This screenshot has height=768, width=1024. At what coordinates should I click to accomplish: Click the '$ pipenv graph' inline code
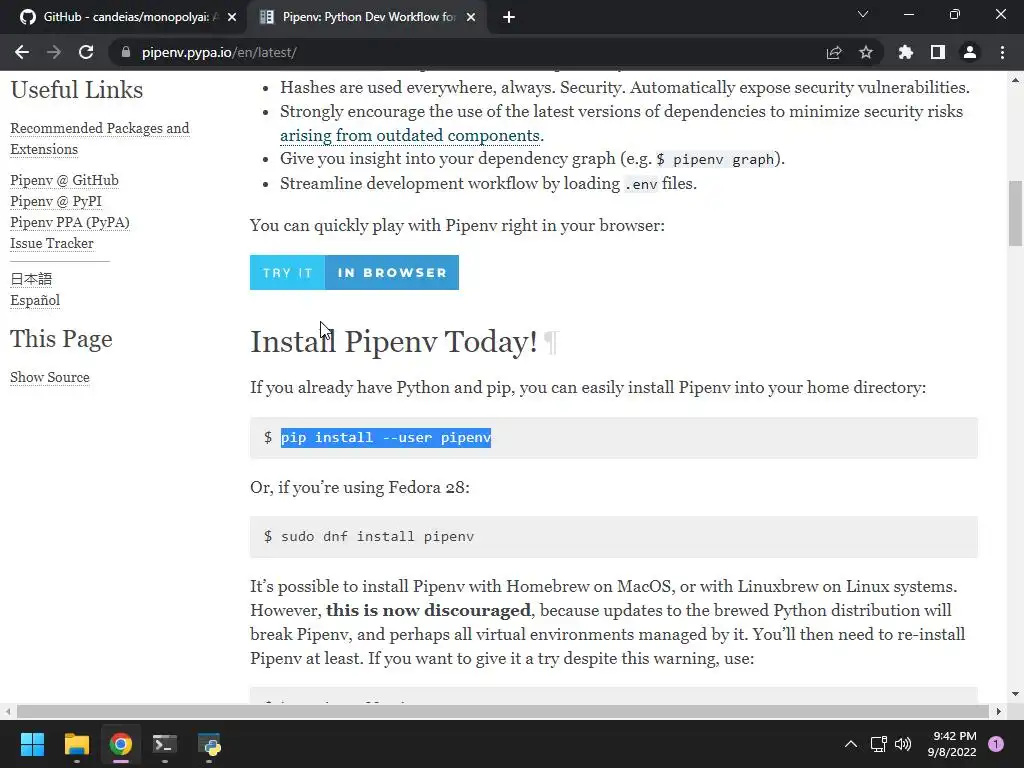[715, 159]
